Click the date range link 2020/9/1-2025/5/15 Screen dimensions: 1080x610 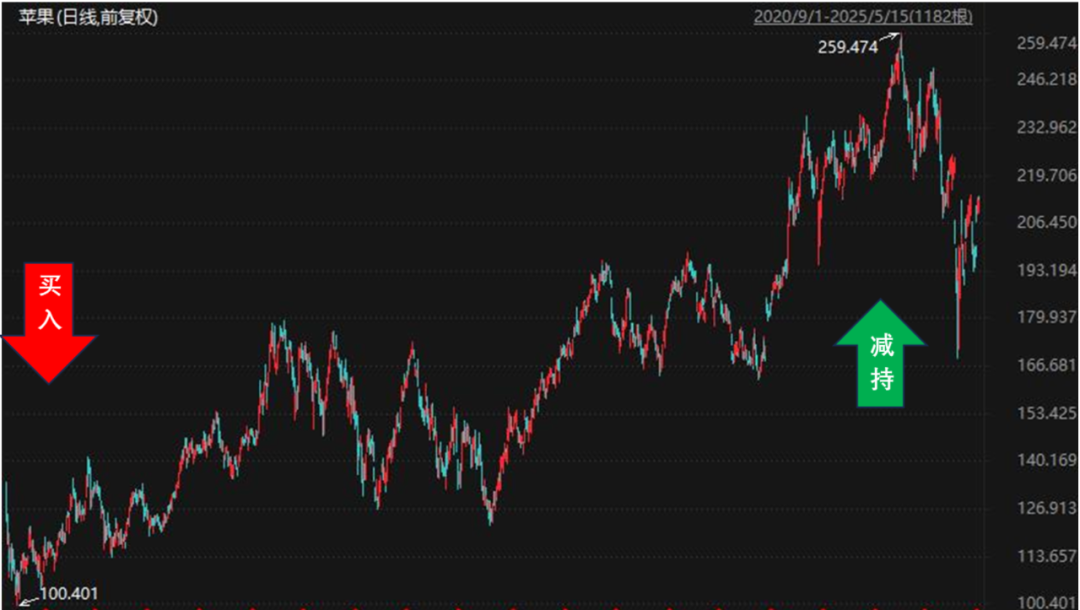point(862,16)
